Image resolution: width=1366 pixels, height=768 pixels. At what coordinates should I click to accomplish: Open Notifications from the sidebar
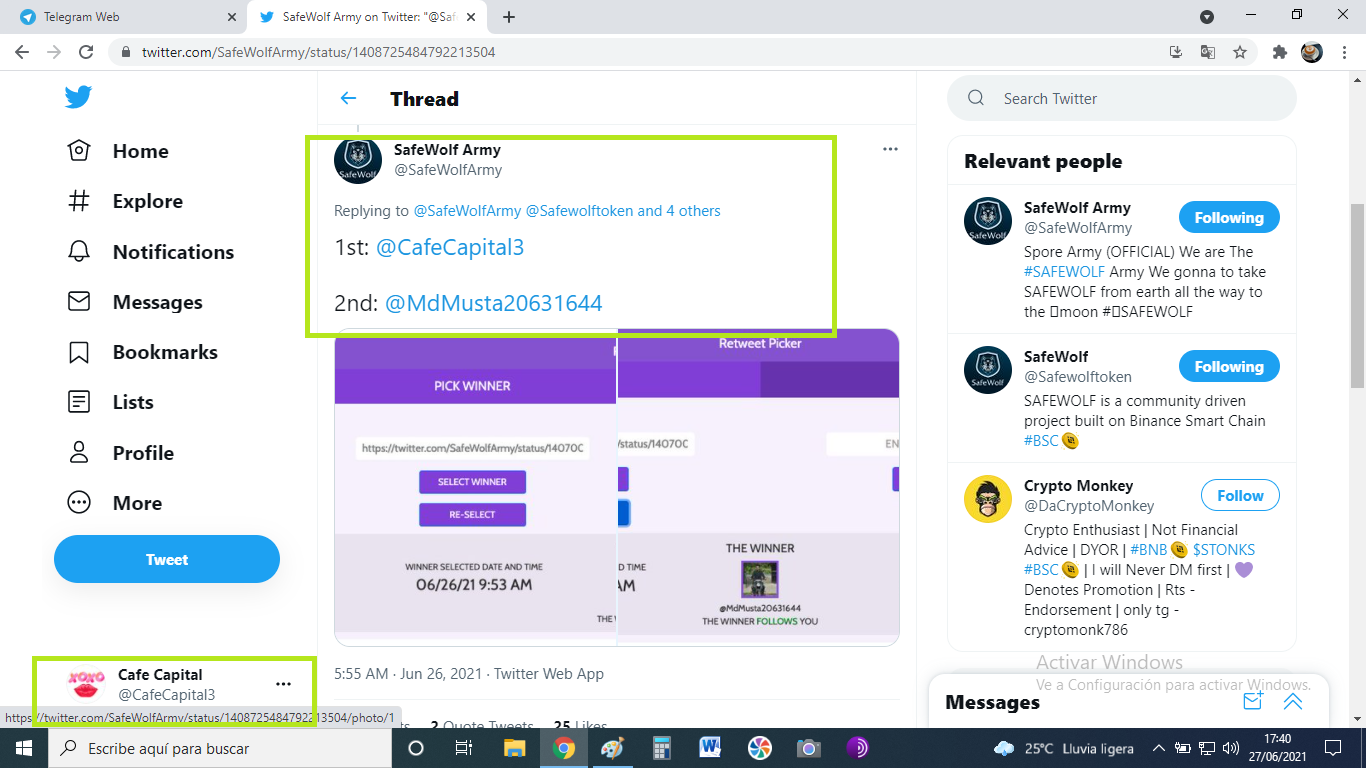click(x=150, y=252)
